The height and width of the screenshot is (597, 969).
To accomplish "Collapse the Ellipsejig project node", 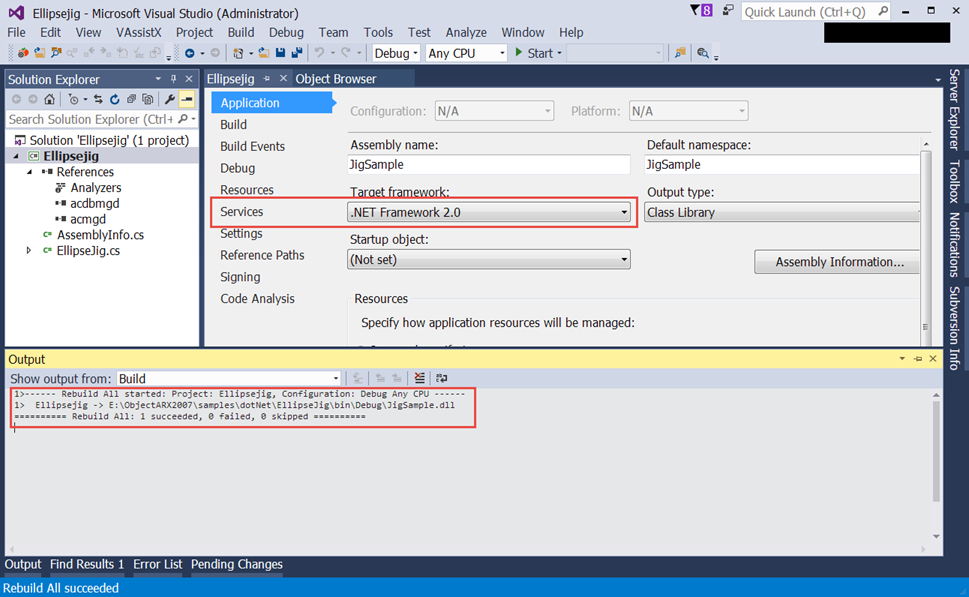I will point(17,156).
